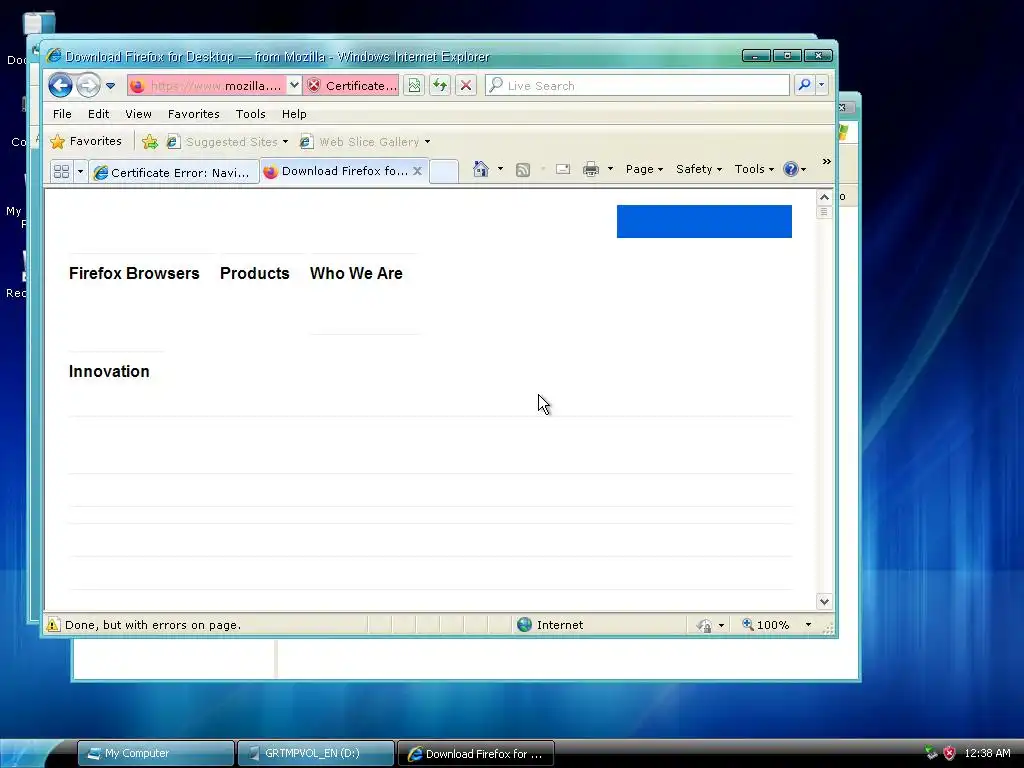Click the Compatibility View icon

point(414,86)
